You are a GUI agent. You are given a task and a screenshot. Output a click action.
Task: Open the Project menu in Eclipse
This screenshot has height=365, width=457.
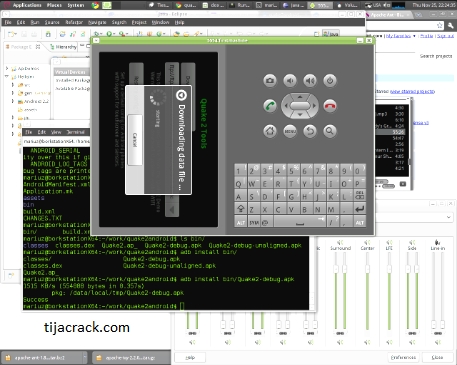139,22
